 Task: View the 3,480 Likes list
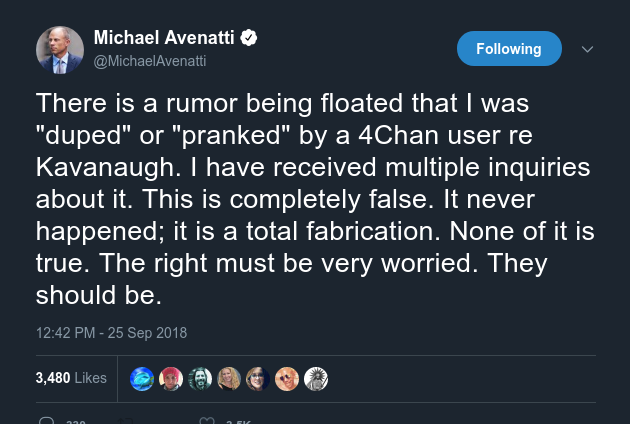[71, 378]
